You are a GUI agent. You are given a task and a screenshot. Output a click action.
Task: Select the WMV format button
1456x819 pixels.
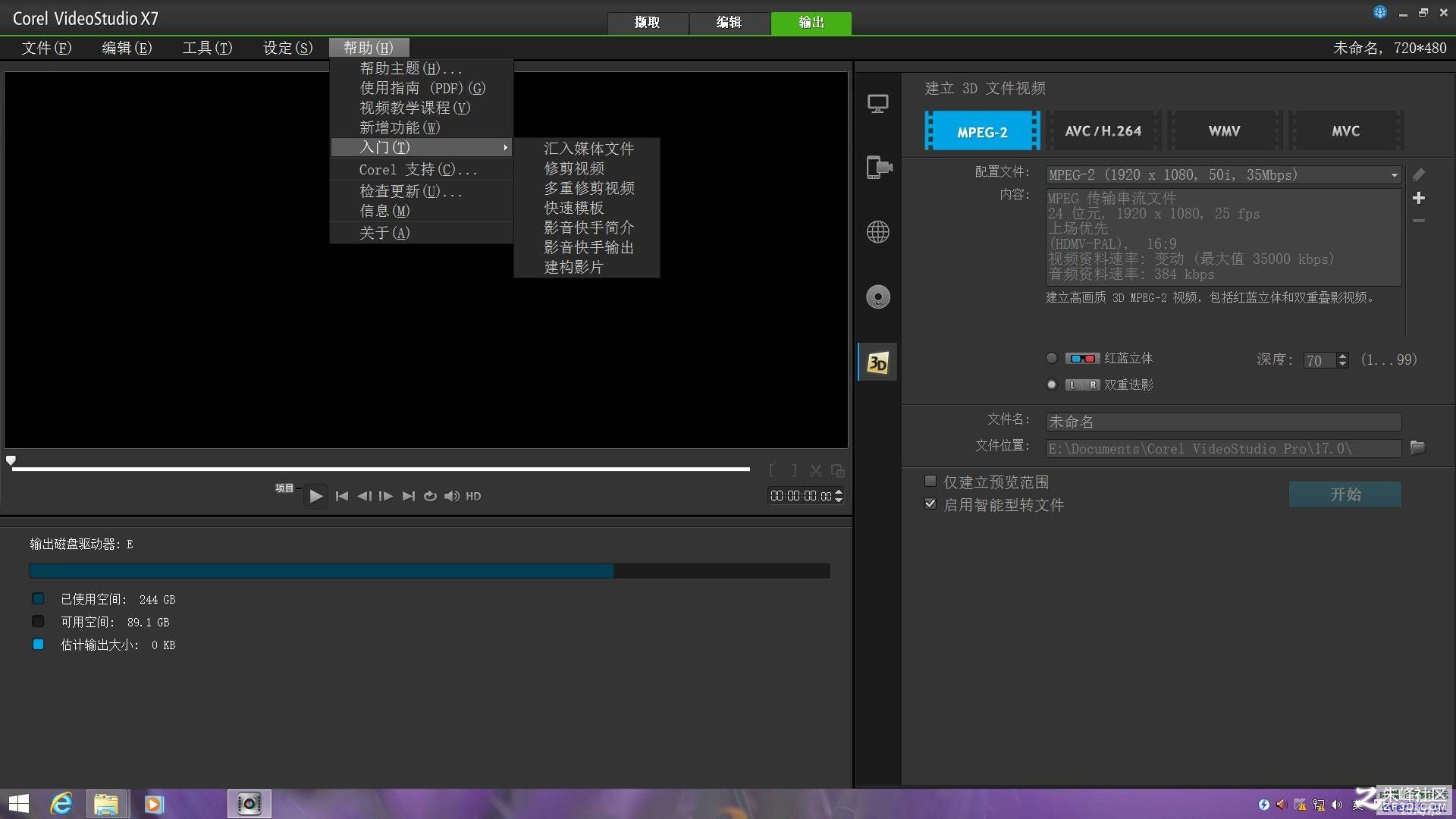(1225, 131)
